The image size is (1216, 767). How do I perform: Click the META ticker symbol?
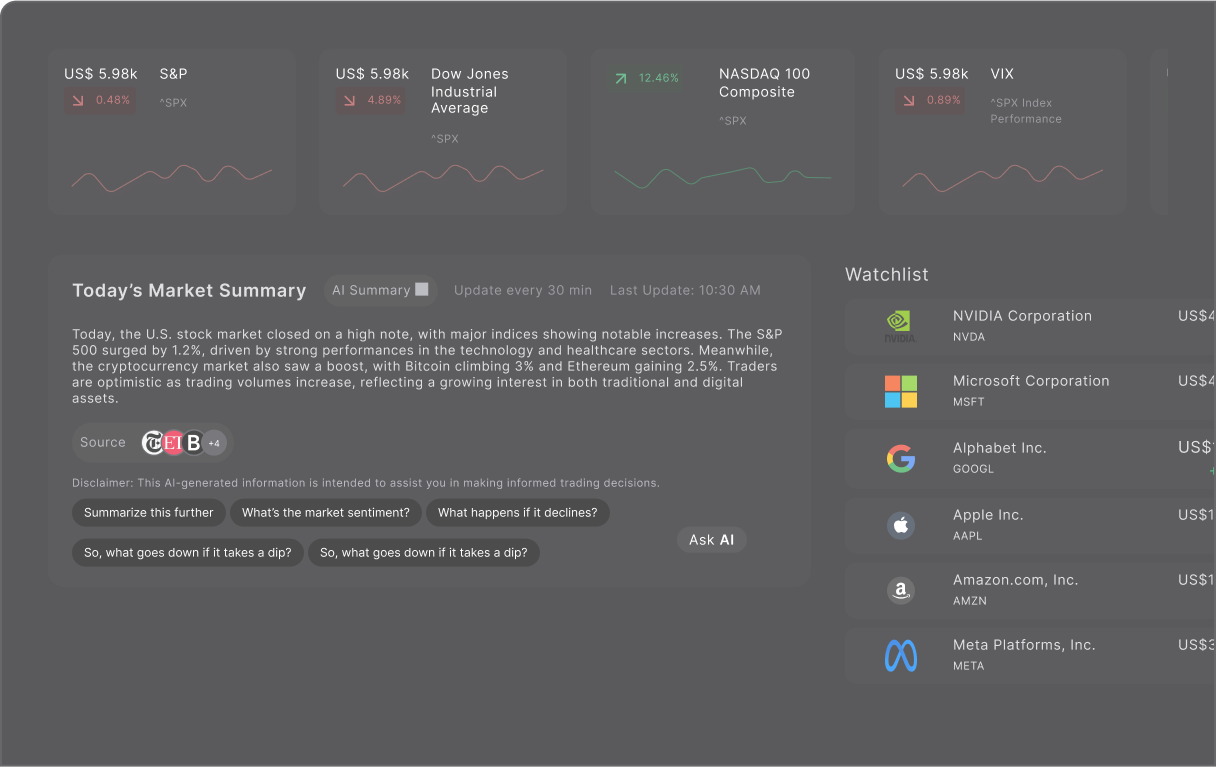pos(969,666)
